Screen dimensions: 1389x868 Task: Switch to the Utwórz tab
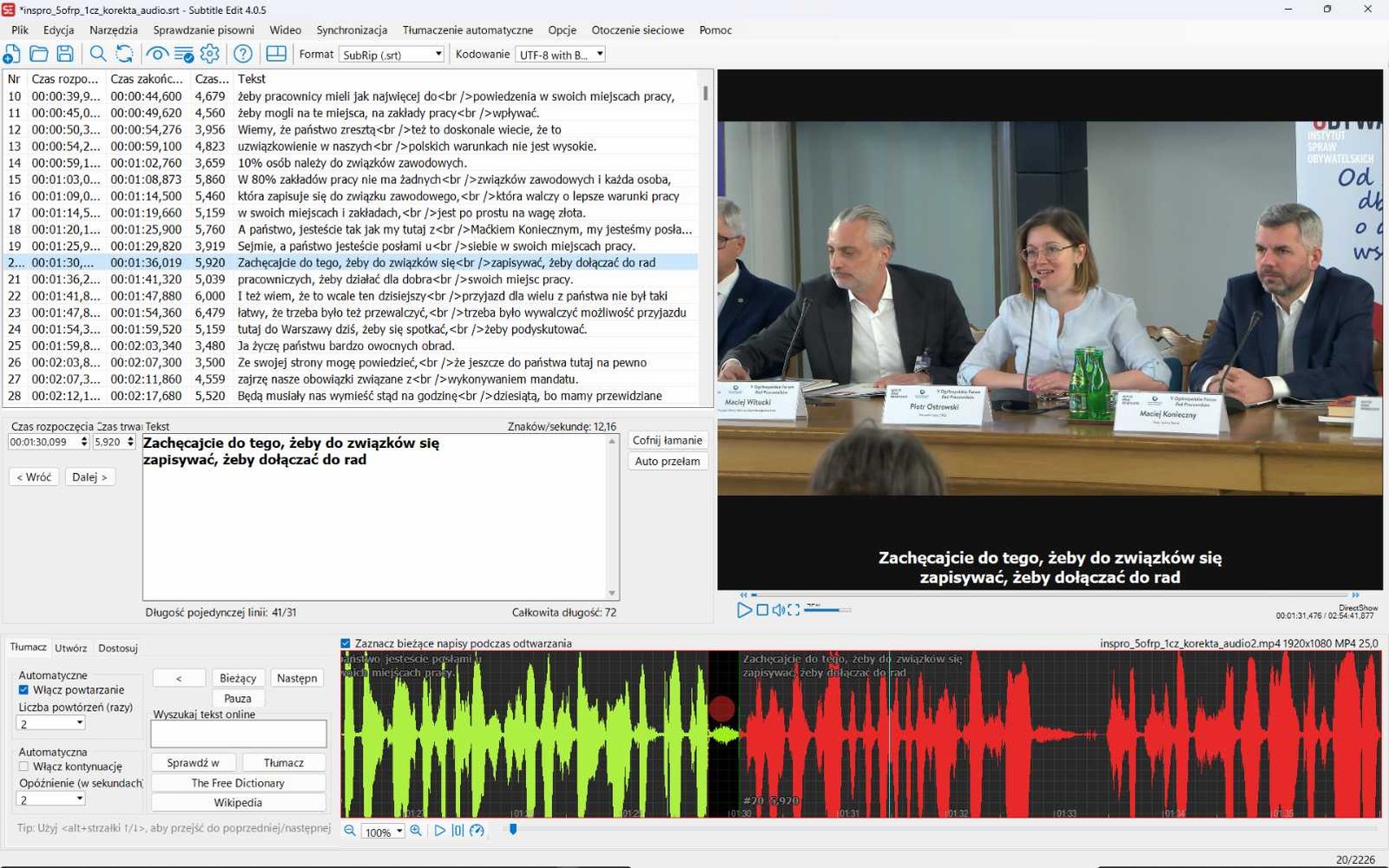71,648
